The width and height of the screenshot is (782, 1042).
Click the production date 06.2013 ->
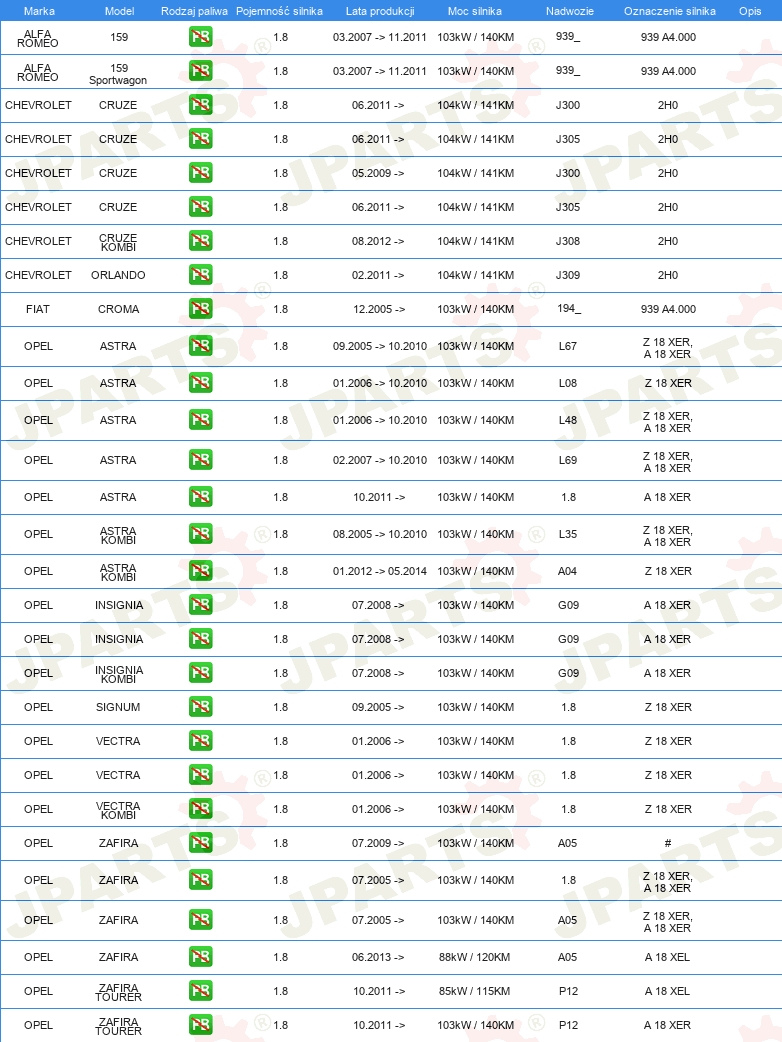(x=378, y=957)
